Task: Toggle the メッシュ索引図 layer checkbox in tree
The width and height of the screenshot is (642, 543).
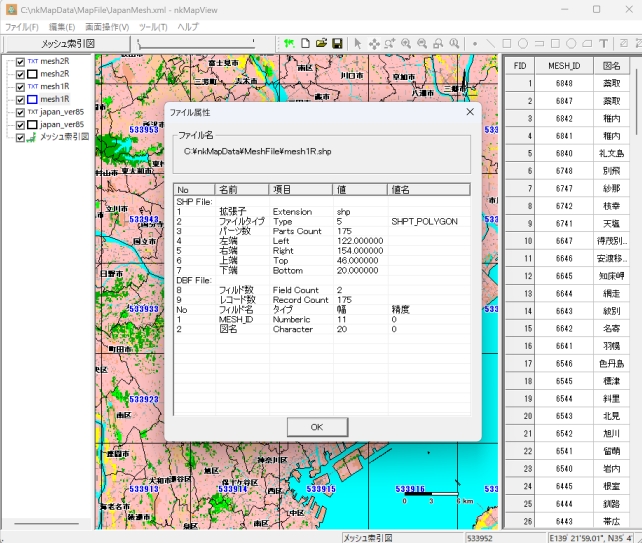Action: pos(20,137)
